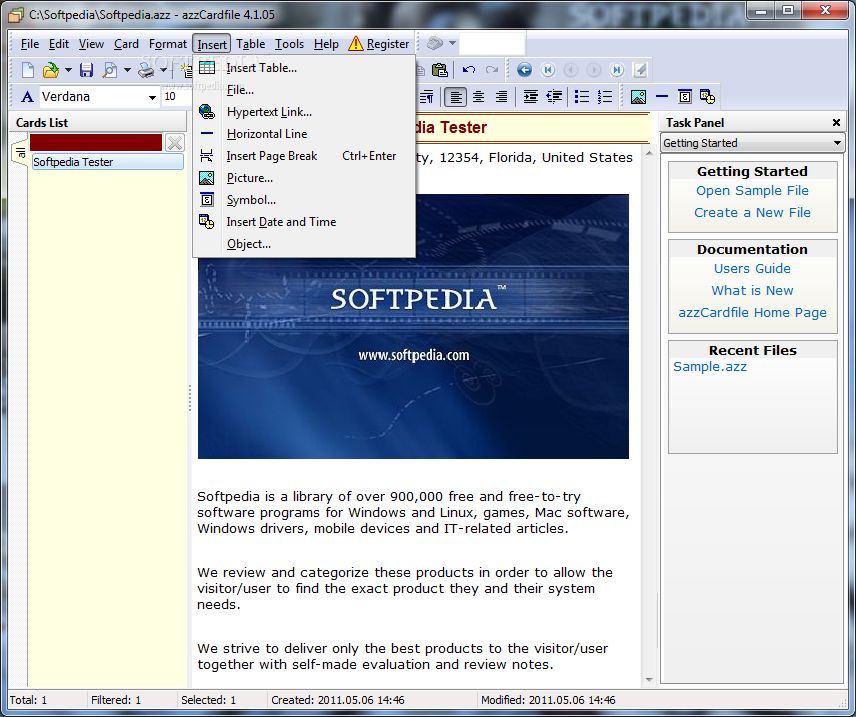Click the Register menu item
This screenshot has width=856, height=717.
click(x=378, y=44)
